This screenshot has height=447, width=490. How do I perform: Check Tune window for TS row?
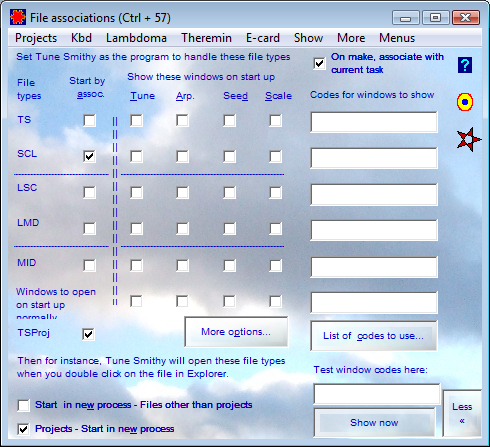(x=136, y=120)
